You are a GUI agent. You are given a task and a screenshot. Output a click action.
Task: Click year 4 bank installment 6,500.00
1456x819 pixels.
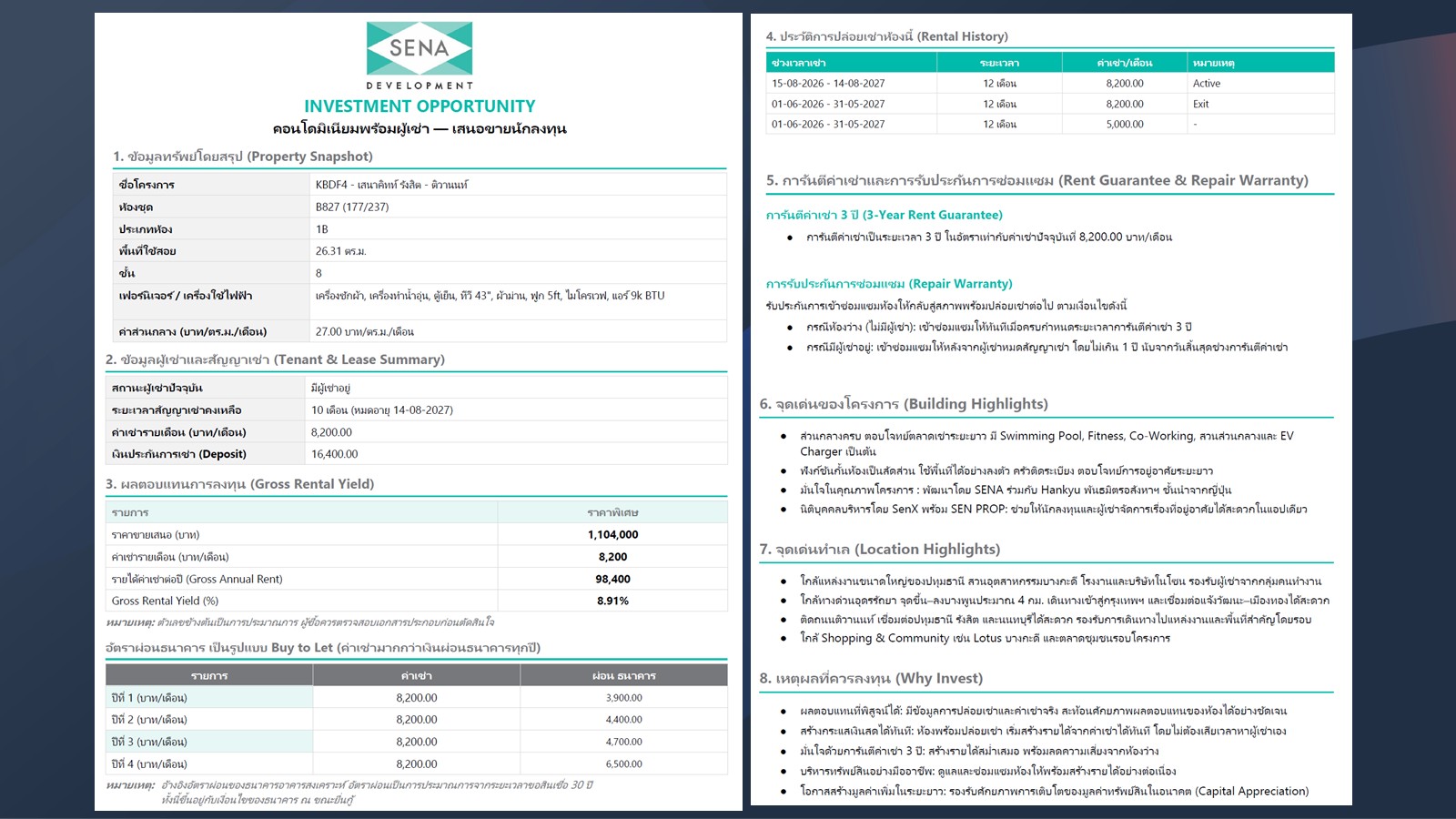[623, 764]
